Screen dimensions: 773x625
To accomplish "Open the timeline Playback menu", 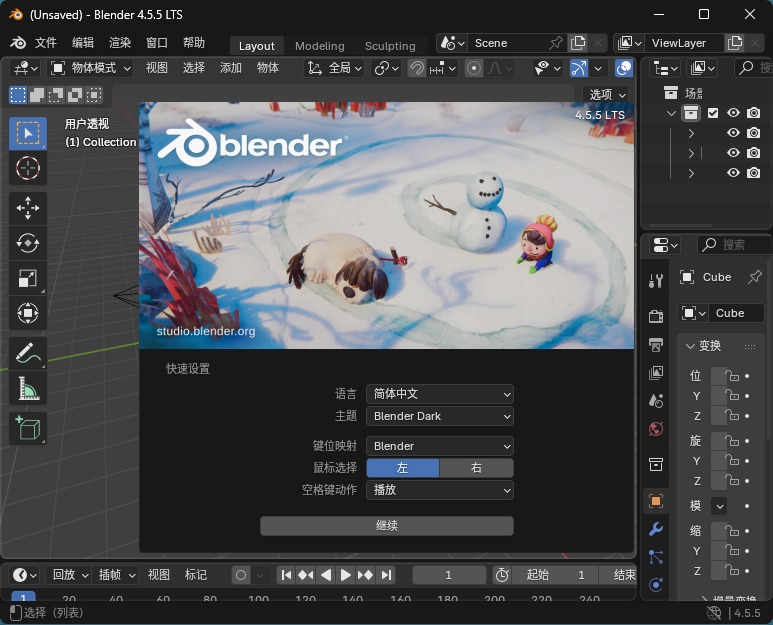I will 69,575.
